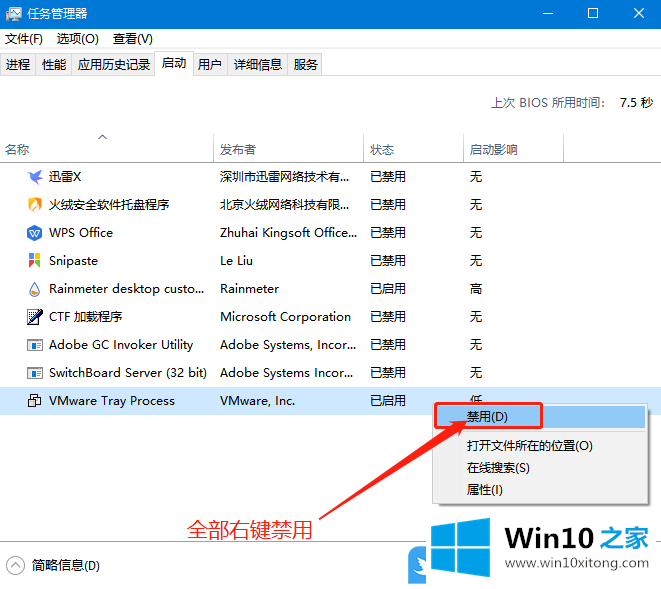Image resolution: width=661 pixels, height=589 pixels.
Task: Click the VMware Tray Process icon
Action: point(35,401)
